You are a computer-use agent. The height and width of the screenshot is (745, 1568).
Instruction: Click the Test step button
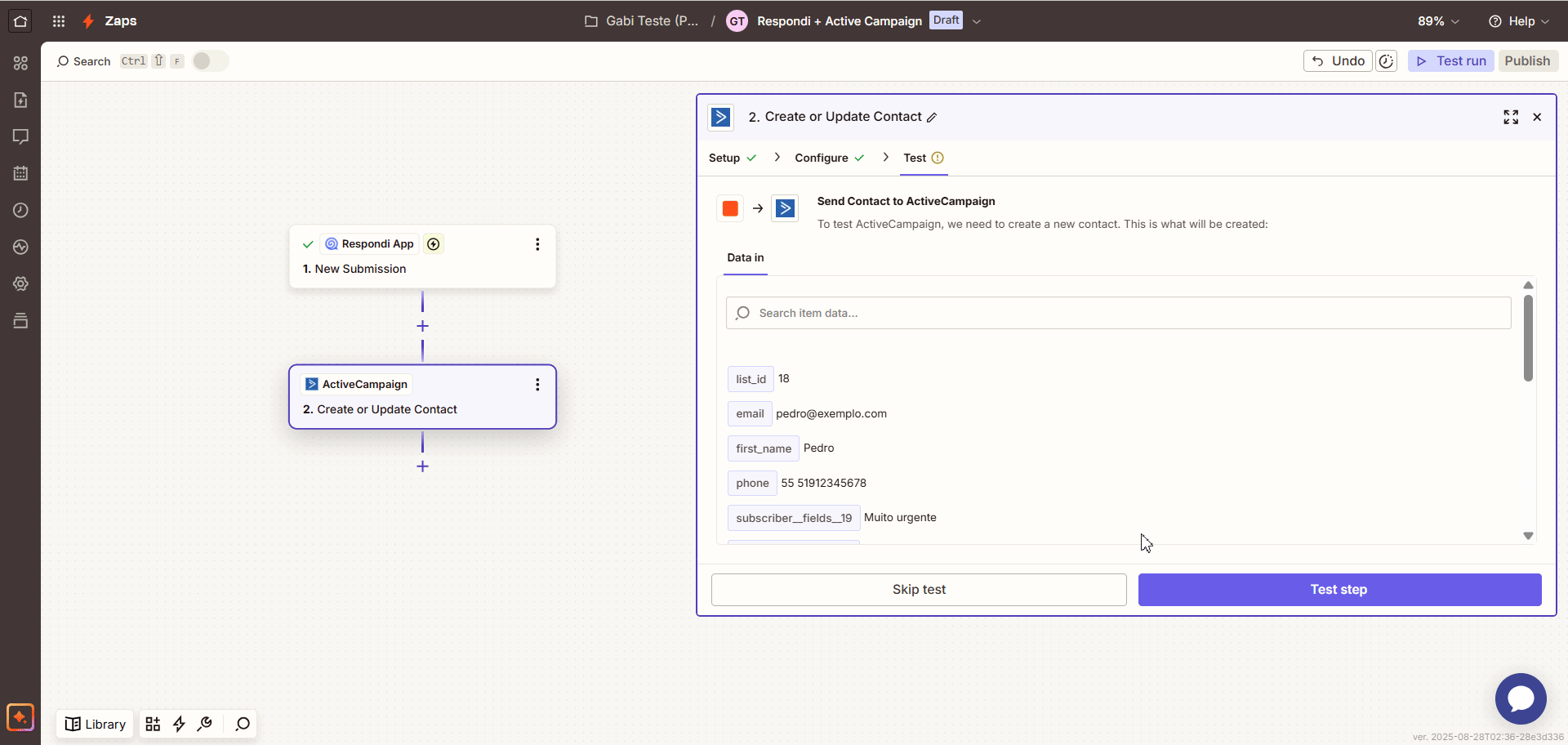(x=1339, y=590)
